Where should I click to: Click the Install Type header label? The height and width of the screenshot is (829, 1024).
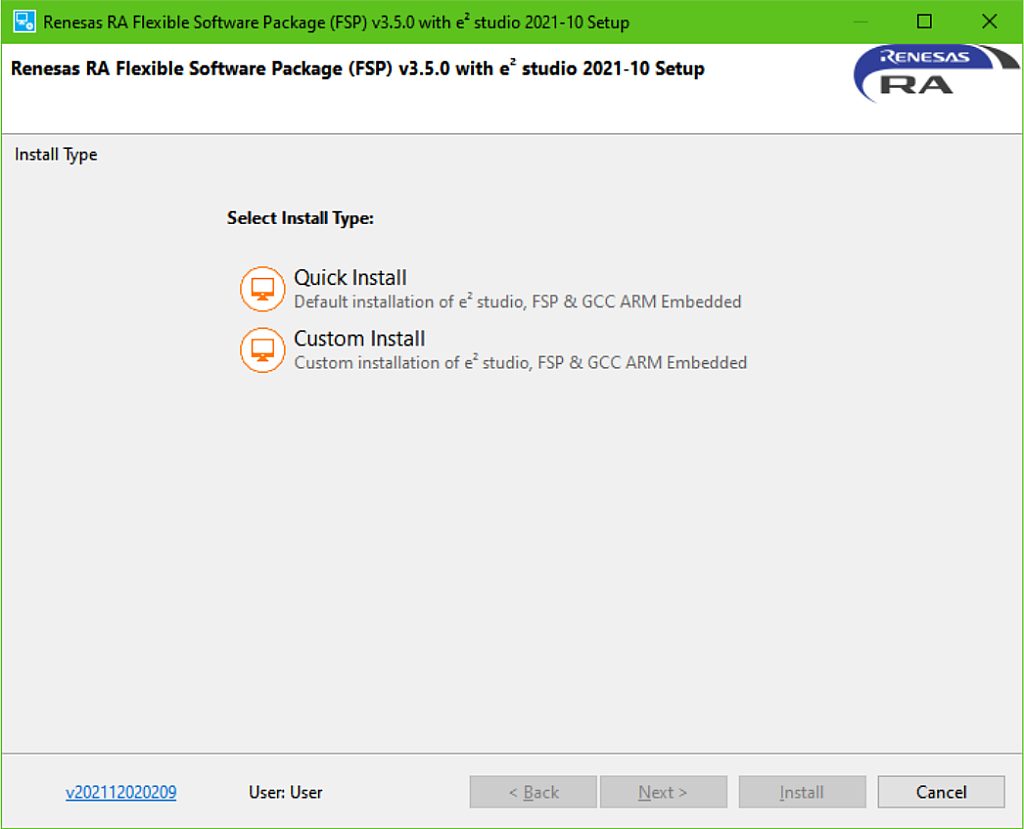55,154
